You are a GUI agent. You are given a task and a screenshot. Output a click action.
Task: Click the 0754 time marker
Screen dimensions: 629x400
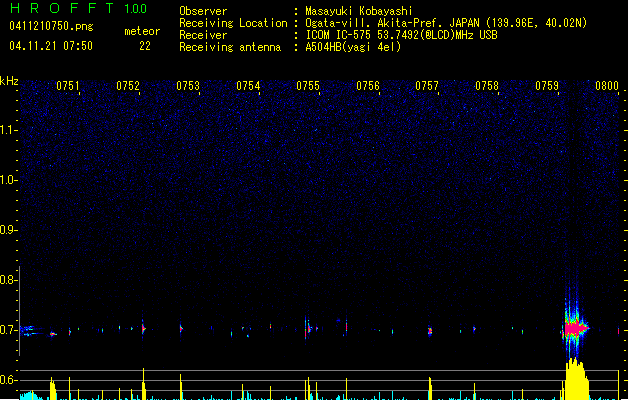248,86
